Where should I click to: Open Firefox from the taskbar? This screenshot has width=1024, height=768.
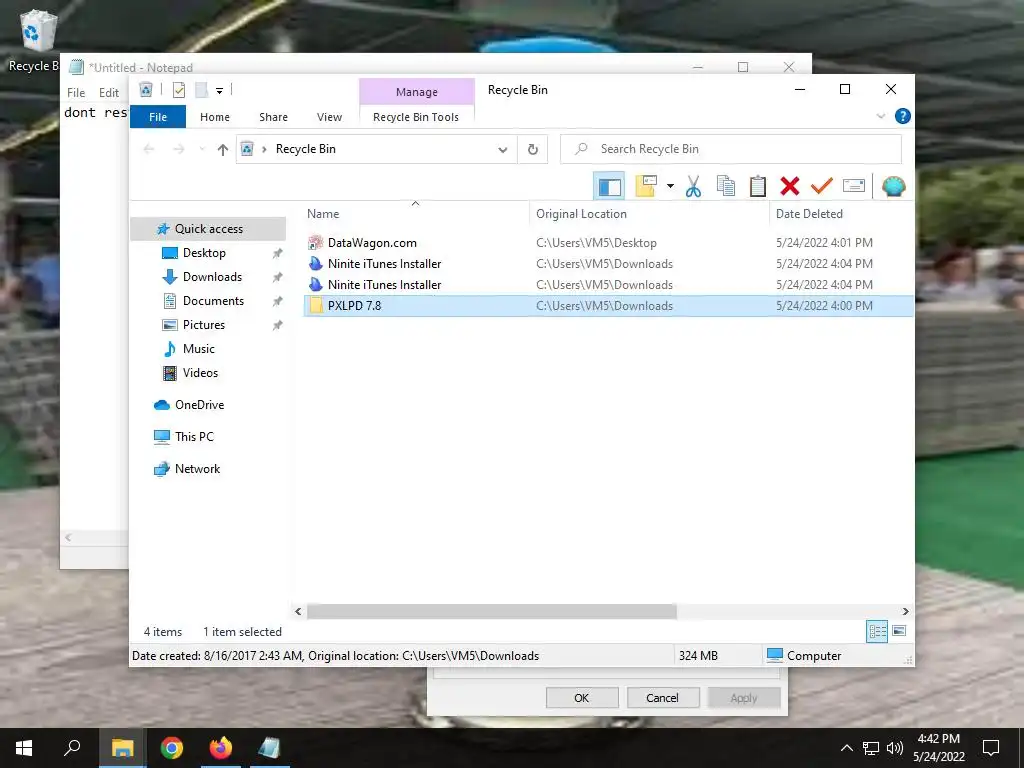coord(221,748)
